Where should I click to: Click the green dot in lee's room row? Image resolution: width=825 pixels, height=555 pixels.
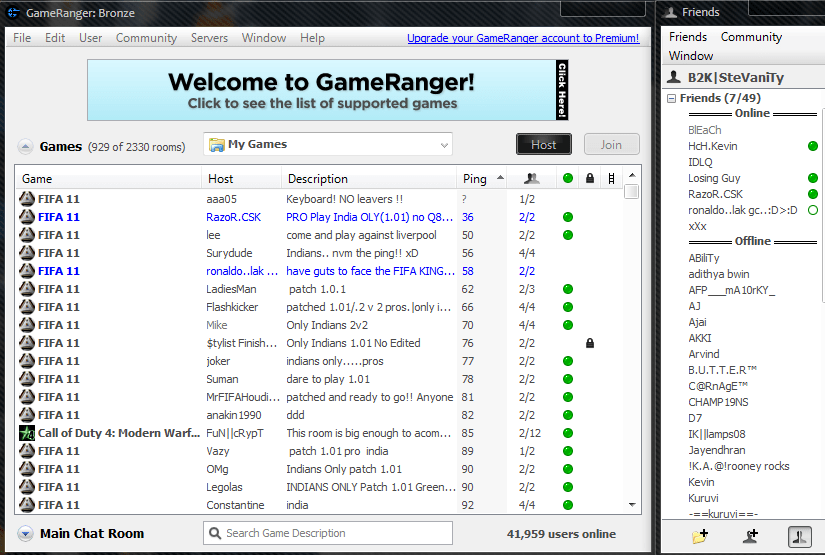pyautogui.click(x=568, y=235)
